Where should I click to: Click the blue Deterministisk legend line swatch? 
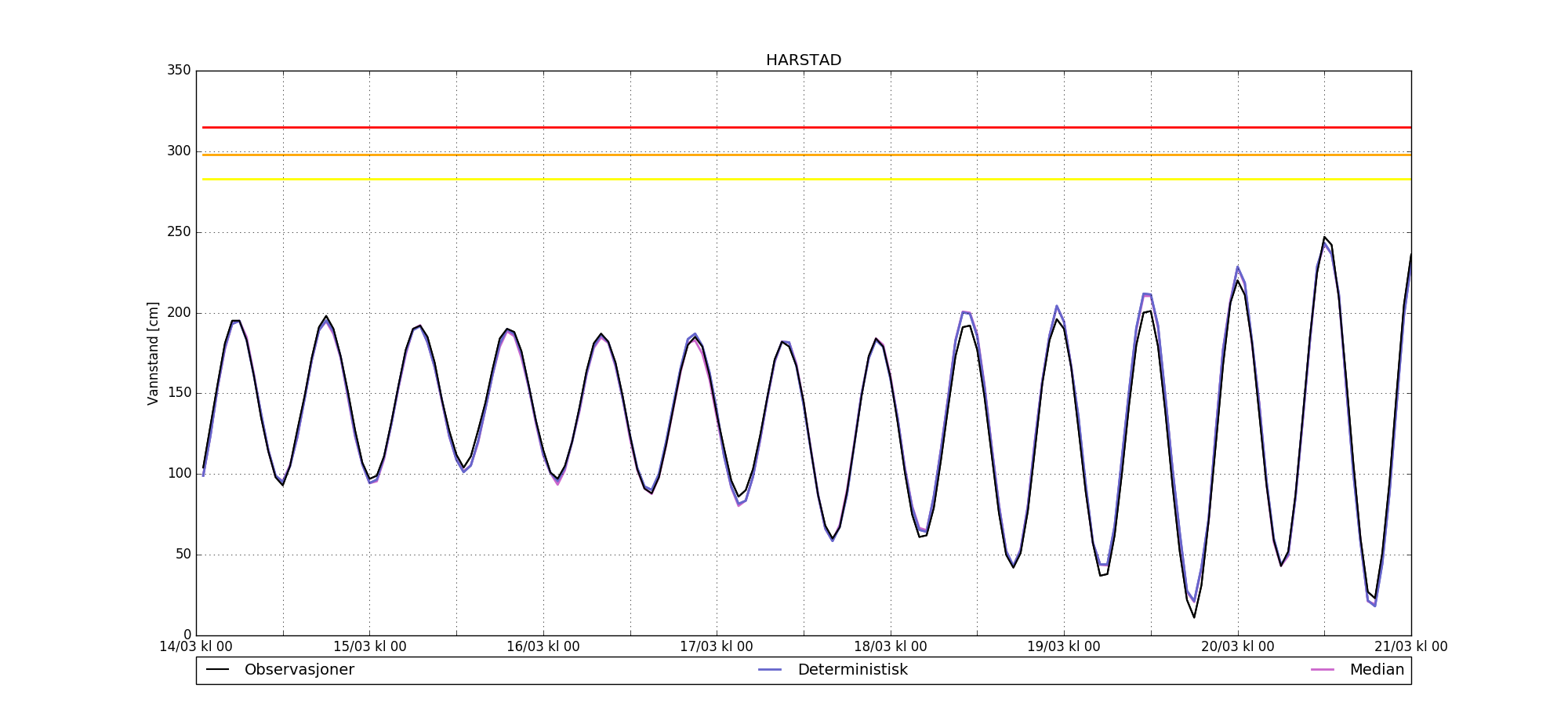click(770, 670)
